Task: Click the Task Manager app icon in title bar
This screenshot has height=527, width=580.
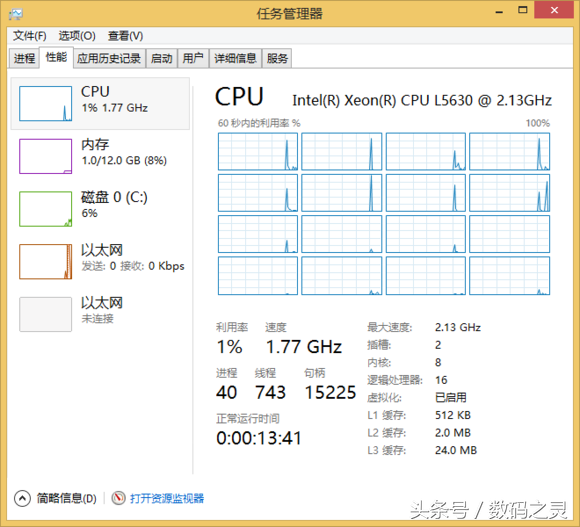Action: click(16, 14)
